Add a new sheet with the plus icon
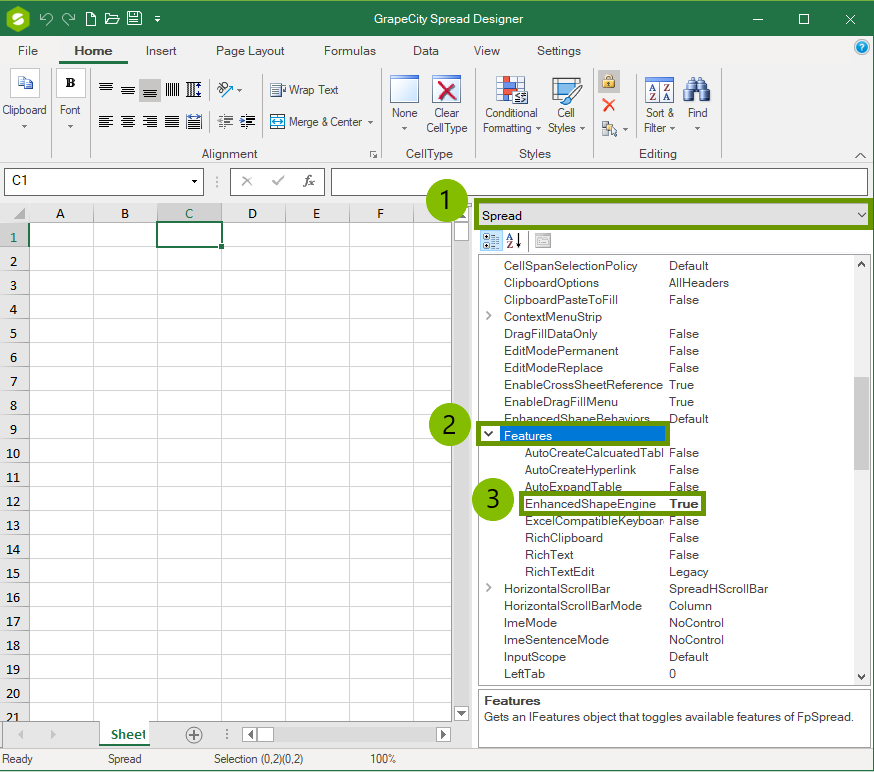The image size is (874, 772). point(194,735)
